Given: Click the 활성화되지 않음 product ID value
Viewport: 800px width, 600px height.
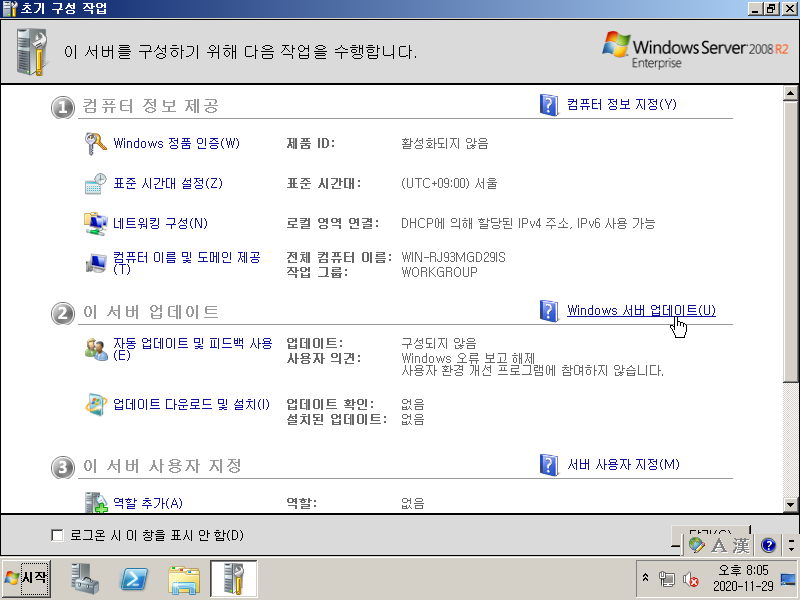Looking at the screenshot, I should point(445,143).
